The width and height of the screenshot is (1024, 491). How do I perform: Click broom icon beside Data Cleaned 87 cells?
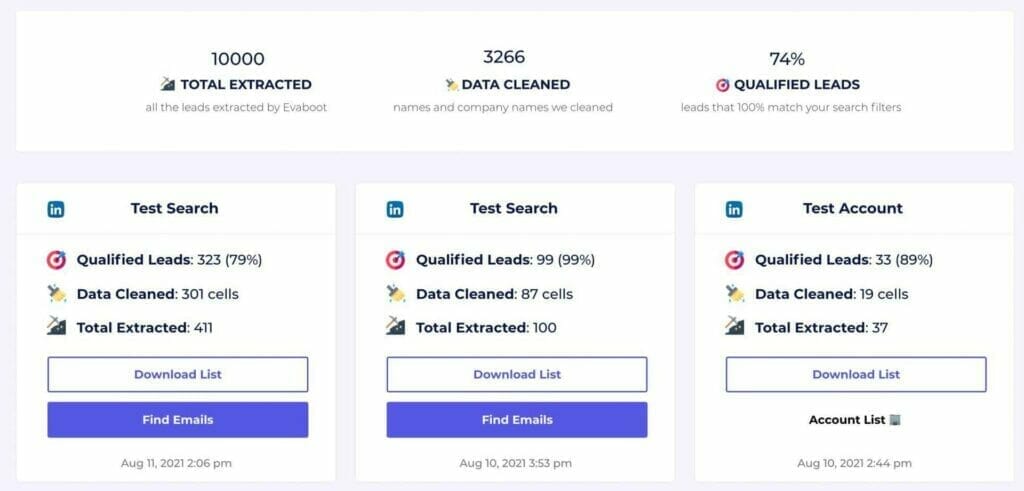click(396, 294)
